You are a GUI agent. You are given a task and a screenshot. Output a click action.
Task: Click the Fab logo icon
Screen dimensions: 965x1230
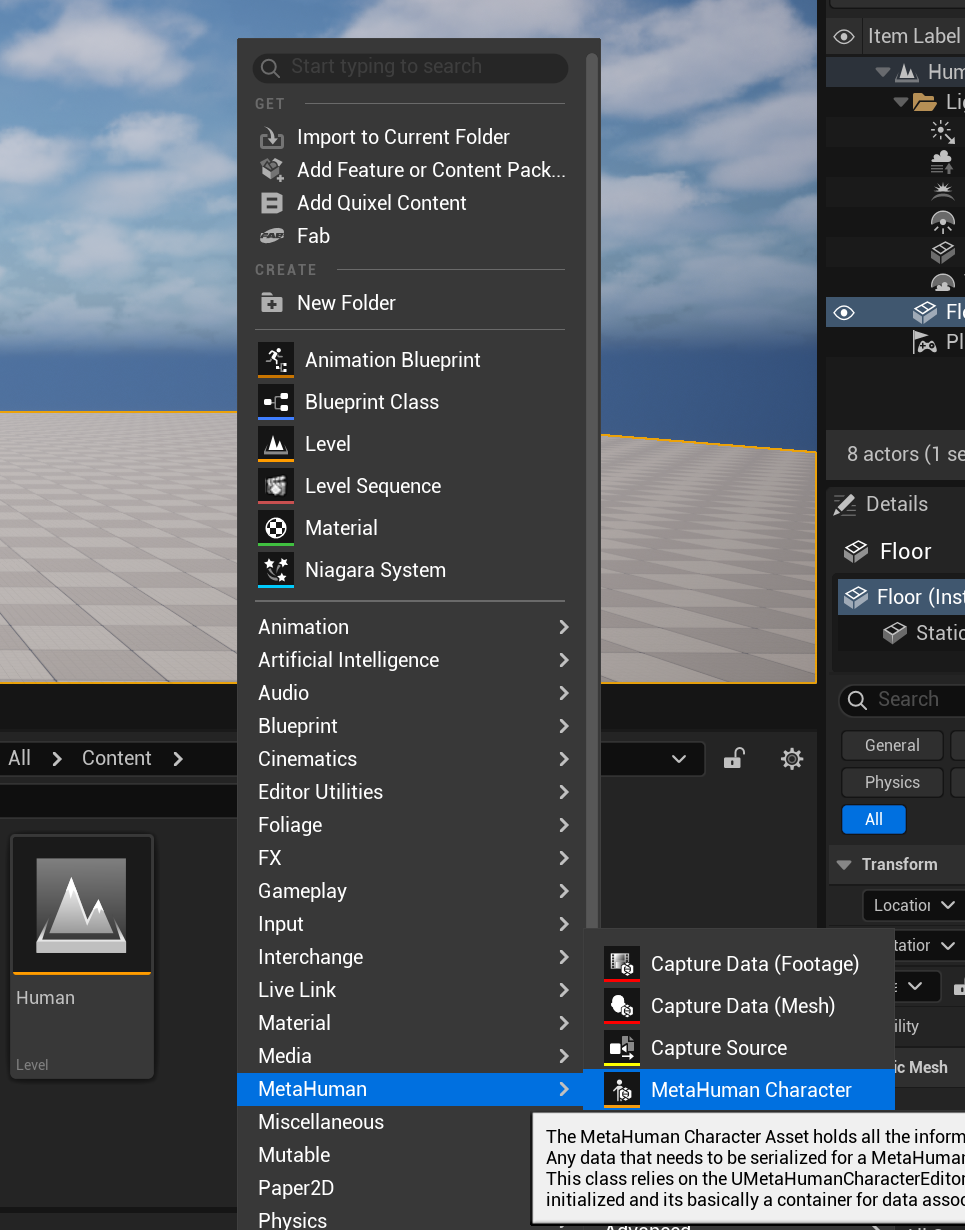coord(271,236)
